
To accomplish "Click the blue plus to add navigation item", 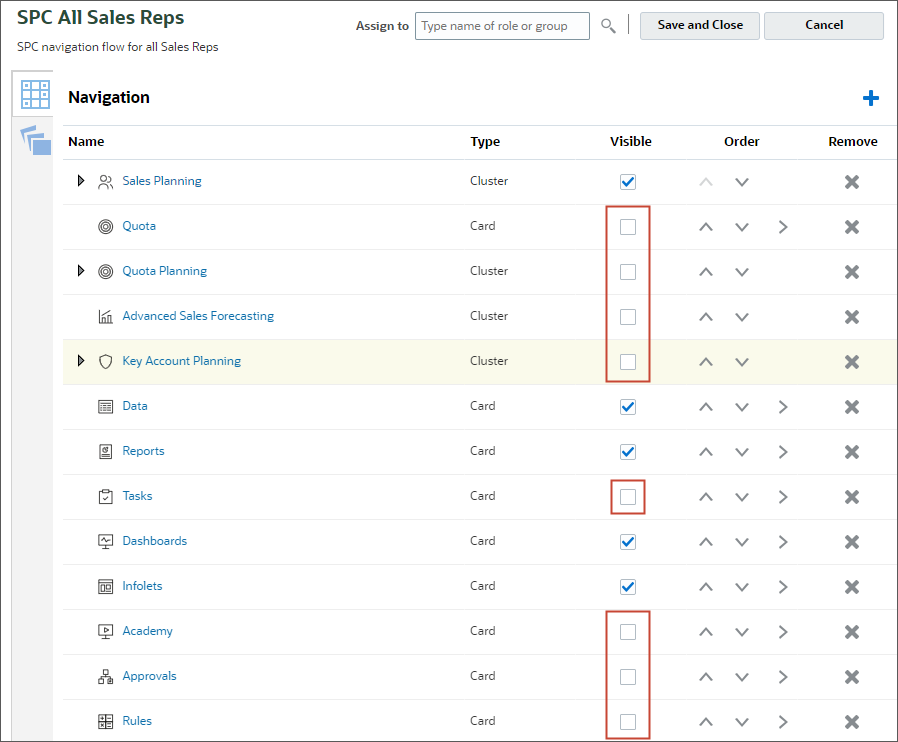I will click(x=871, y=97).
